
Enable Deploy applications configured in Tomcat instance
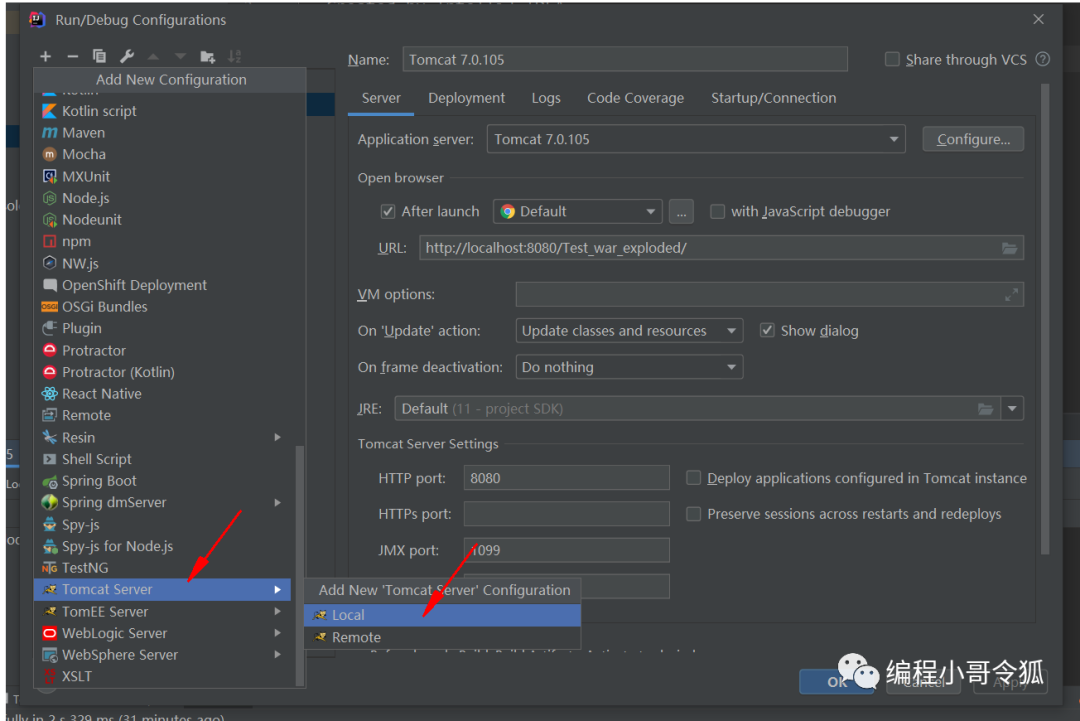(x=694, y=478)
